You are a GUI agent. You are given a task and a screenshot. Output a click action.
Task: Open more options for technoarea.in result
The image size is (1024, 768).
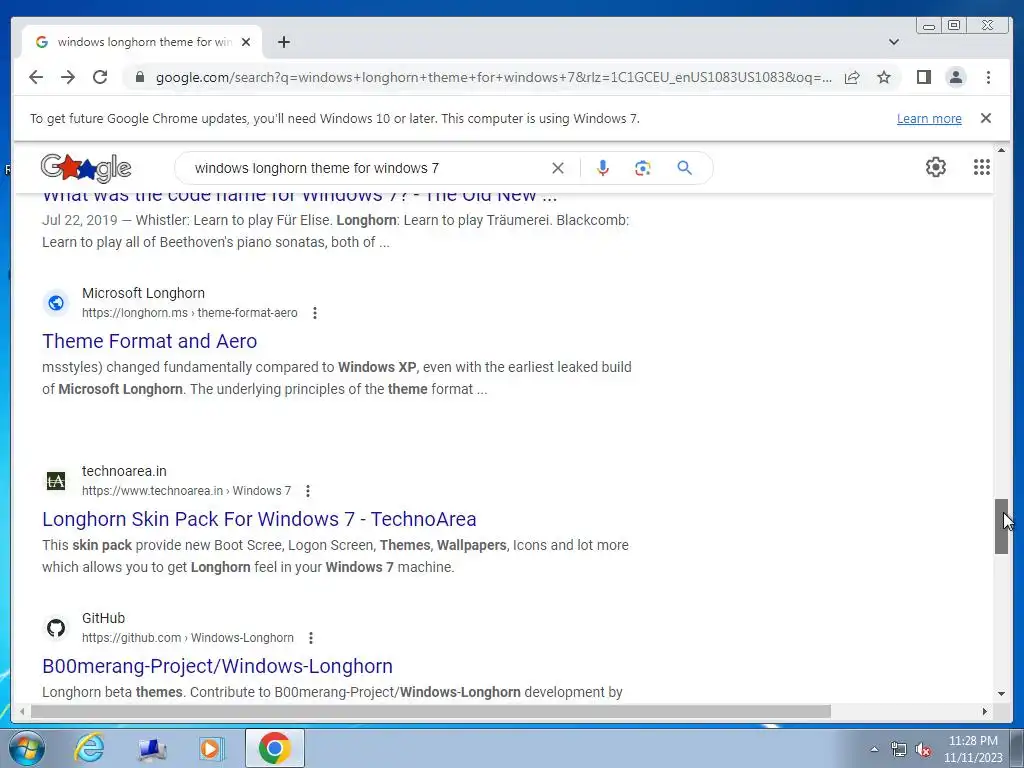tap(308, 490)
